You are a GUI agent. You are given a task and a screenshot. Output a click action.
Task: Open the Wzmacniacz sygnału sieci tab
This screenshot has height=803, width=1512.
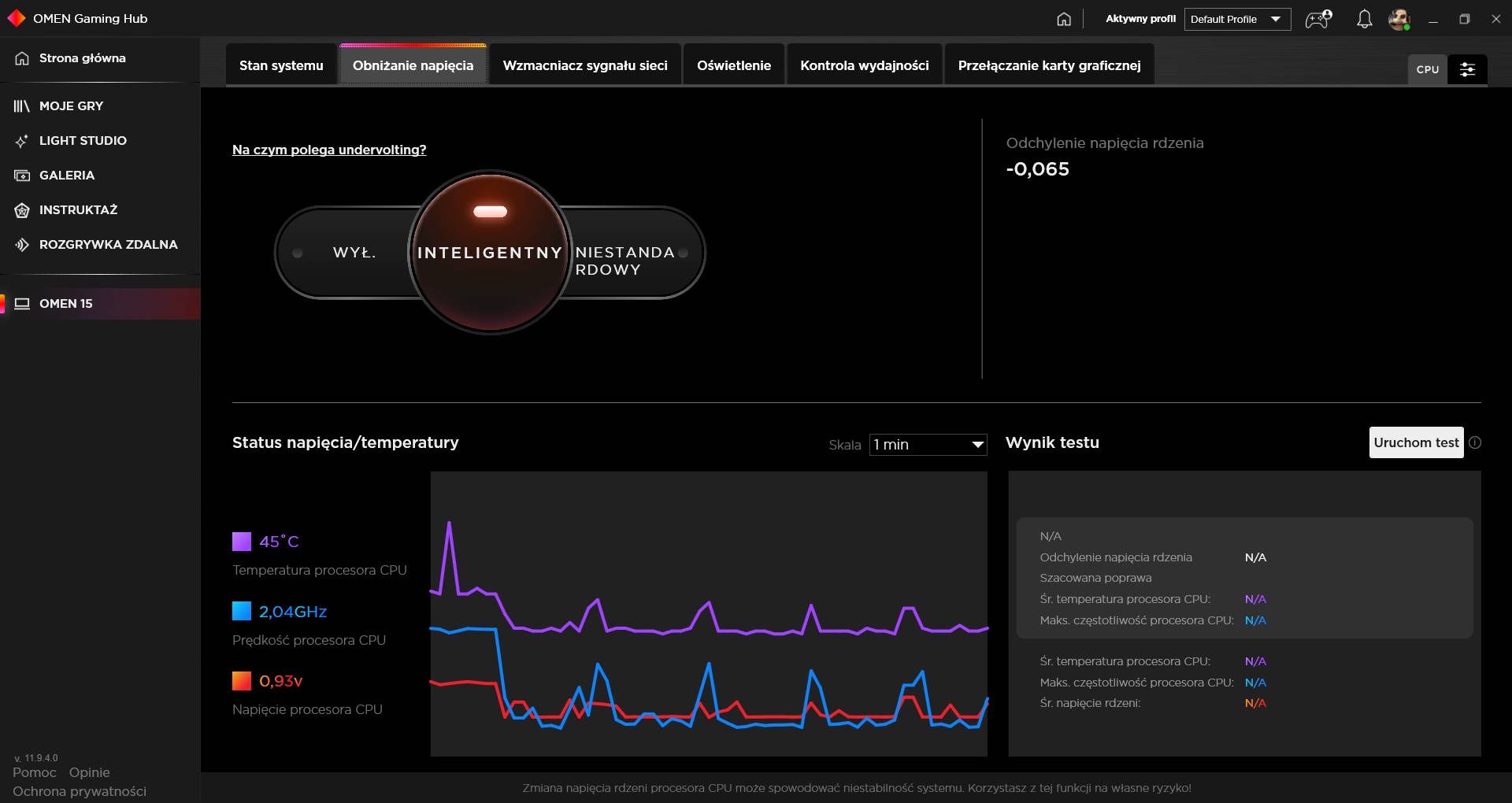tap(585, 65)
